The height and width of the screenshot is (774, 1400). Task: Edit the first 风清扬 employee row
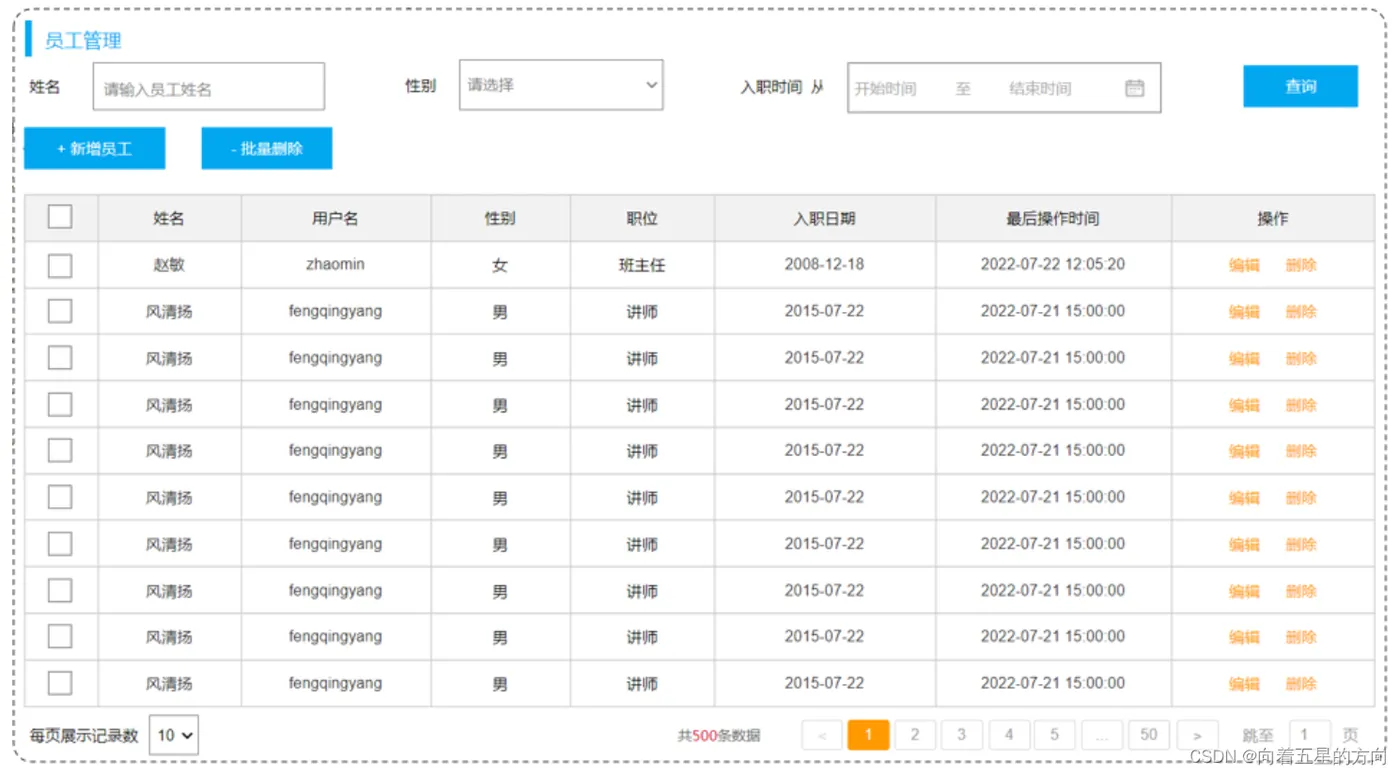tap(1244, 312)
